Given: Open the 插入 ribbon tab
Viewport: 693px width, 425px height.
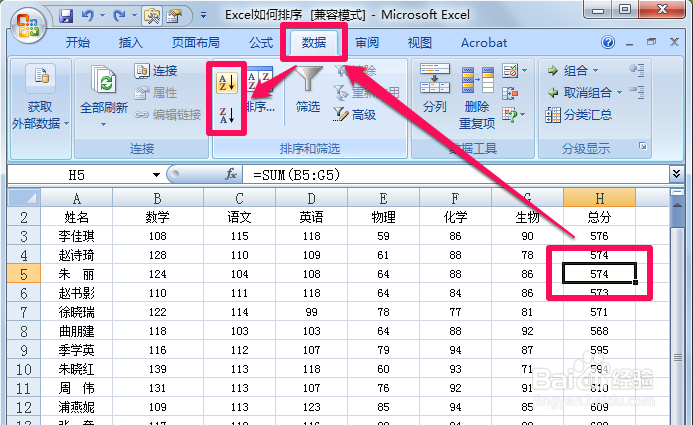Looking at the screenshot, I should tap(130, 42).
